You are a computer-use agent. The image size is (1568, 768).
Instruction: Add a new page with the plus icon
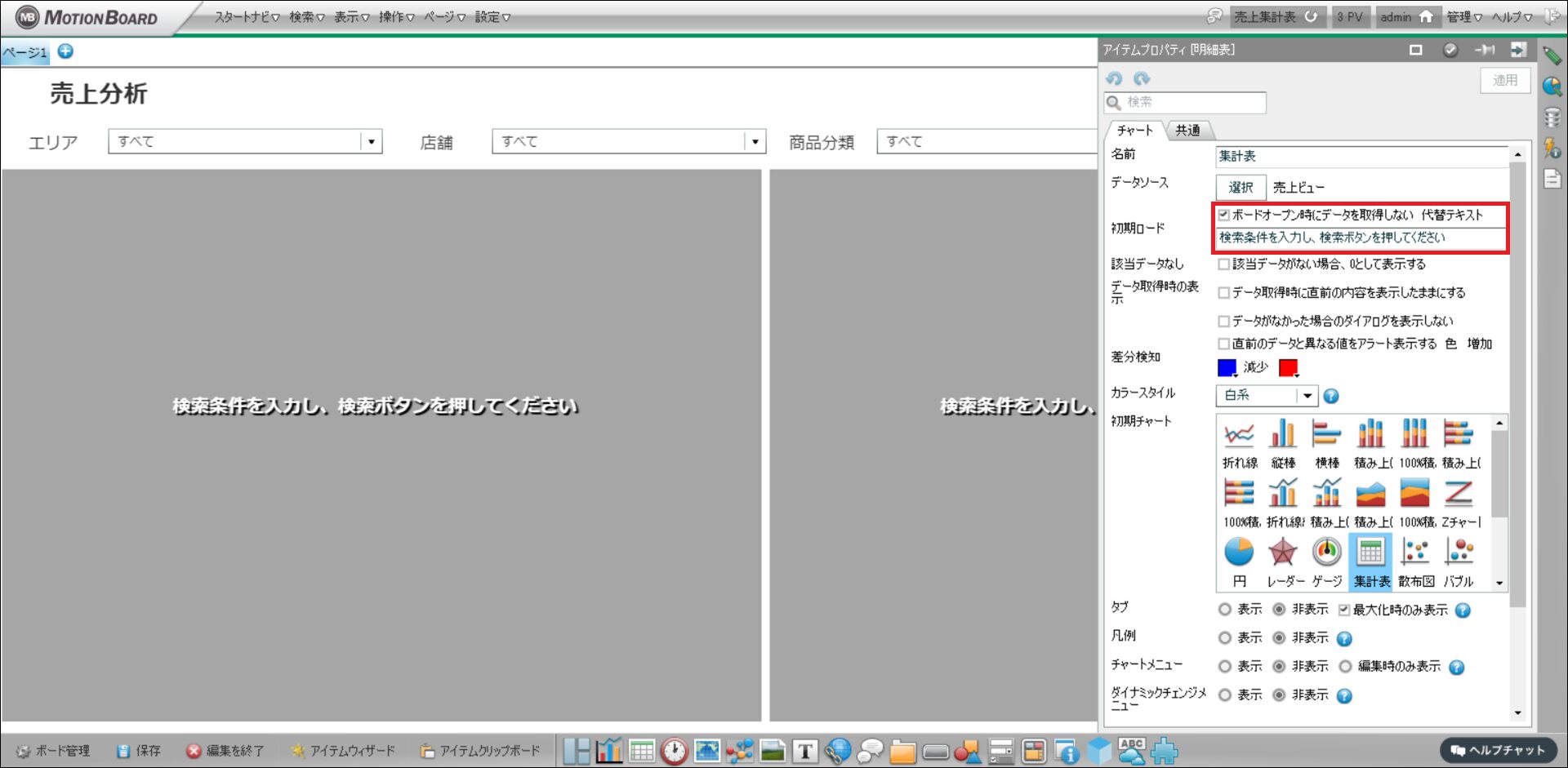coord(65,51)
